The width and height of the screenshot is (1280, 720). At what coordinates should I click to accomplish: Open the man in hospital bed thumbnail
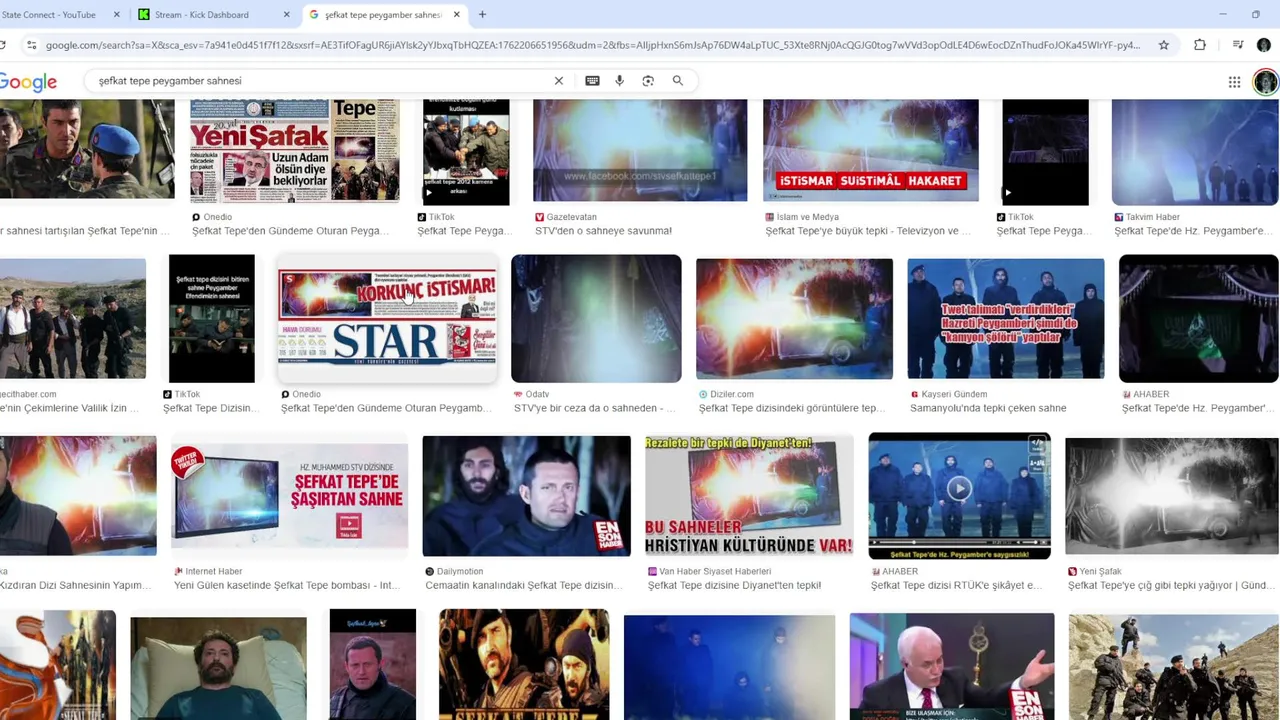(x=218, y=667)
